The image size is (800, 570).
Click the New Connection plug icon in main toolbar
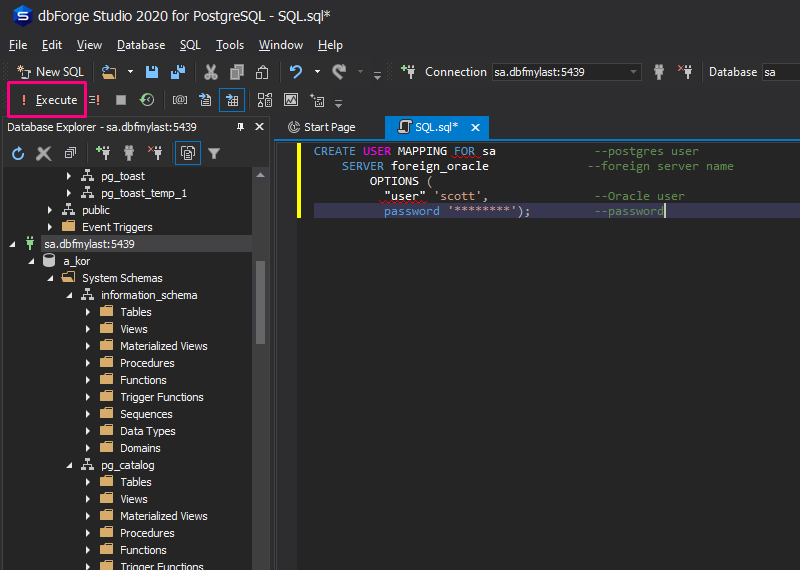408,72
